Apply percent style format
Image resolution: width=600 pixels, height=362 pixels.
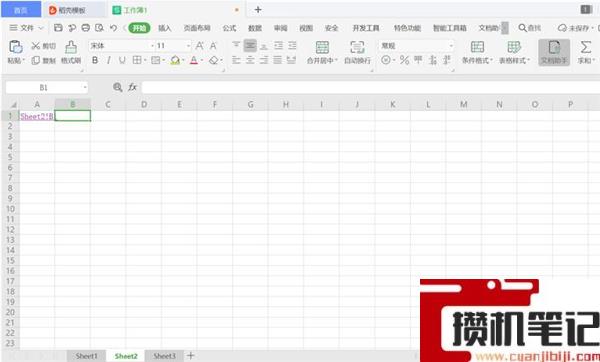pyautogui.click(x=404, y=60)
